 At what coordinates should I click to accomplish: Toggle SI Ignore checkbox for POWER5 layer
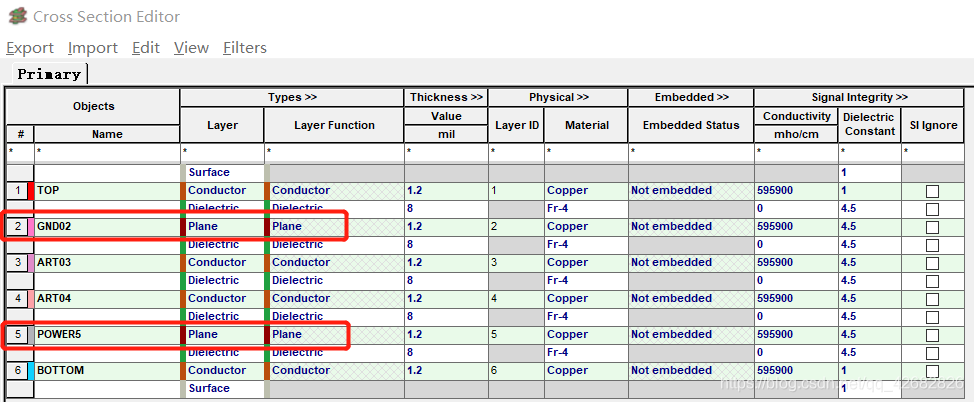pos(932,336)
